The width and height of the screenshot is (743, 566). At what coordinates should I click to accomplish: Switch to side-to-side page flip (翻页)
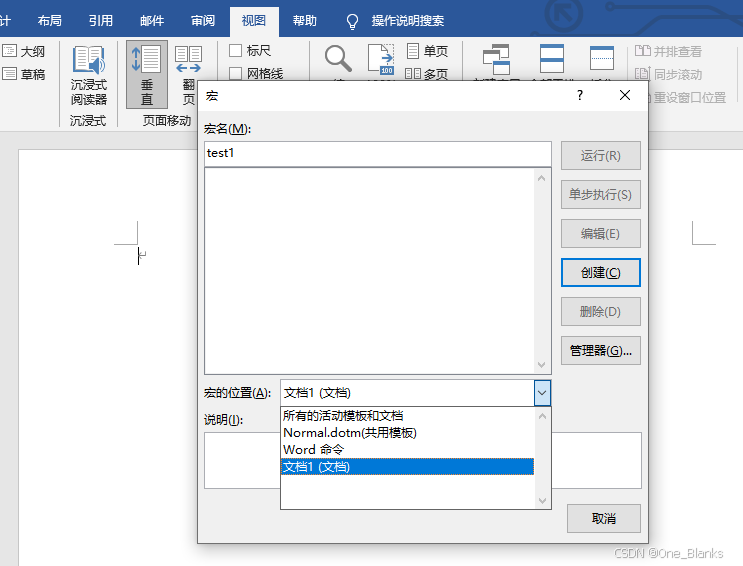point(189,75)
